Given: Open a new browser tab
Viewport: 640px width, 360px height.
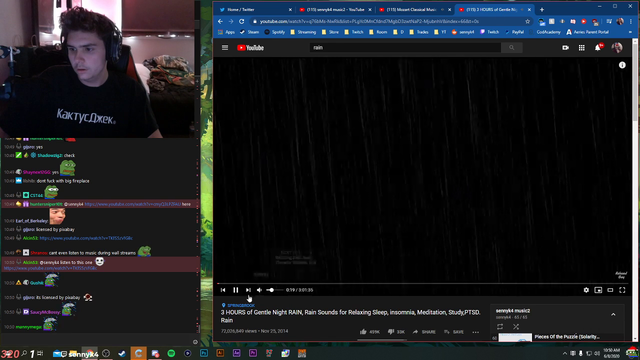Looking at the screenshot, I should 542,9.
